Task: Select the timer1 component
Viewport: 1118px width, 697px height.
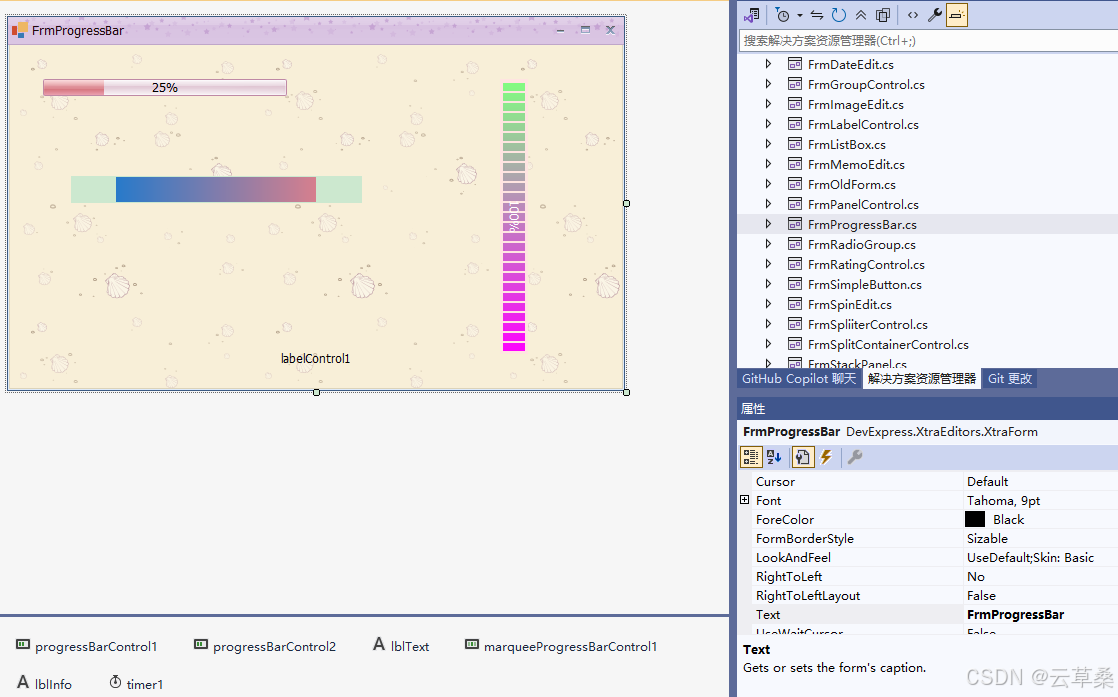Action: click(136, 683)
